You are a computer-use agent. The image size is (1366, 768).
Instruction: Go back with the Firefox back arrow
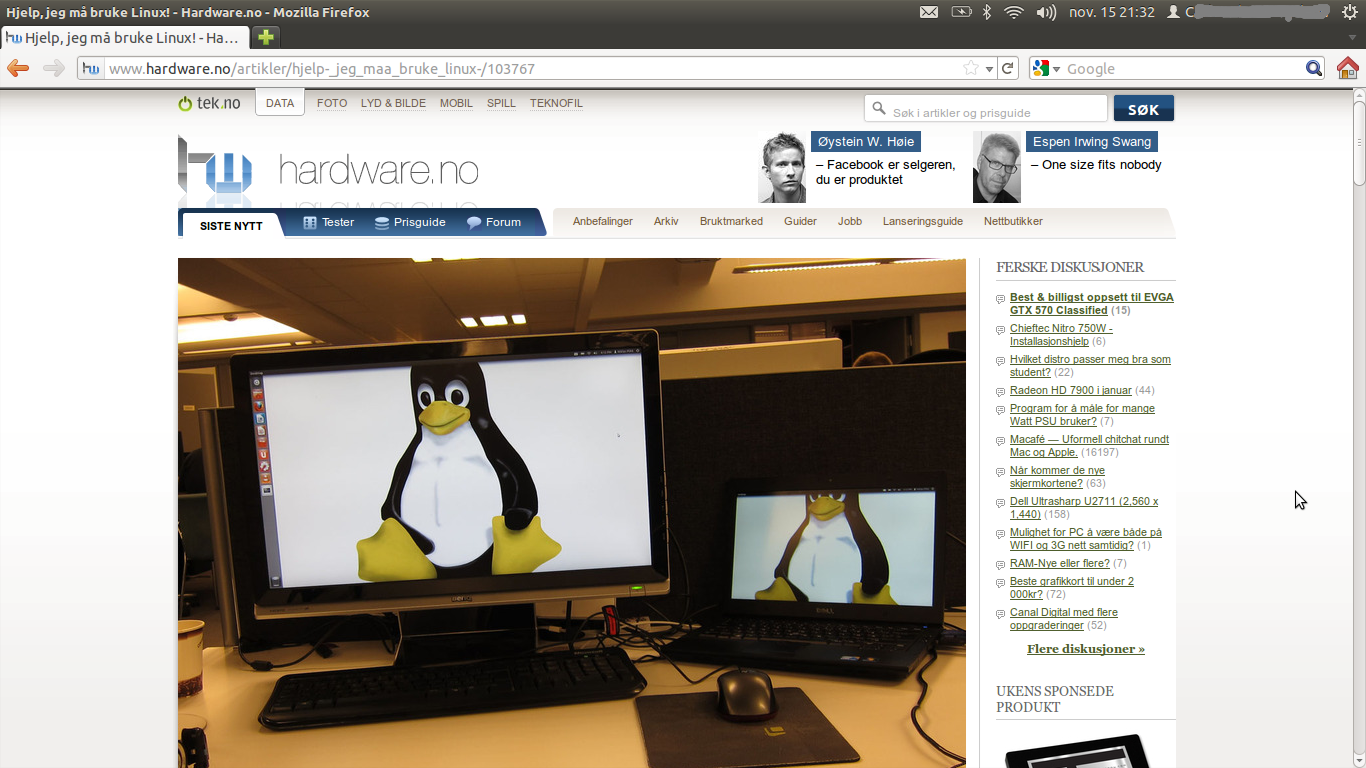tap(18, 69)
